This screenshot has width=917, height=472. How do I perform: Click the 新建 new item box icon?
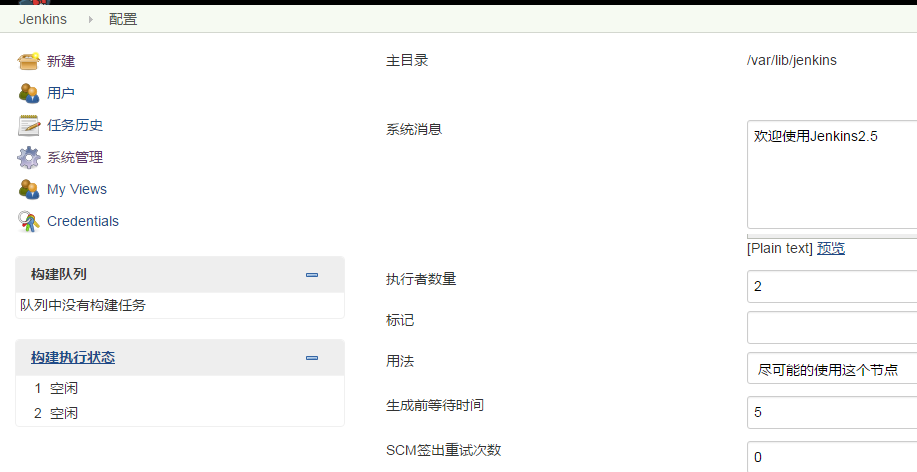pos(29,61)
